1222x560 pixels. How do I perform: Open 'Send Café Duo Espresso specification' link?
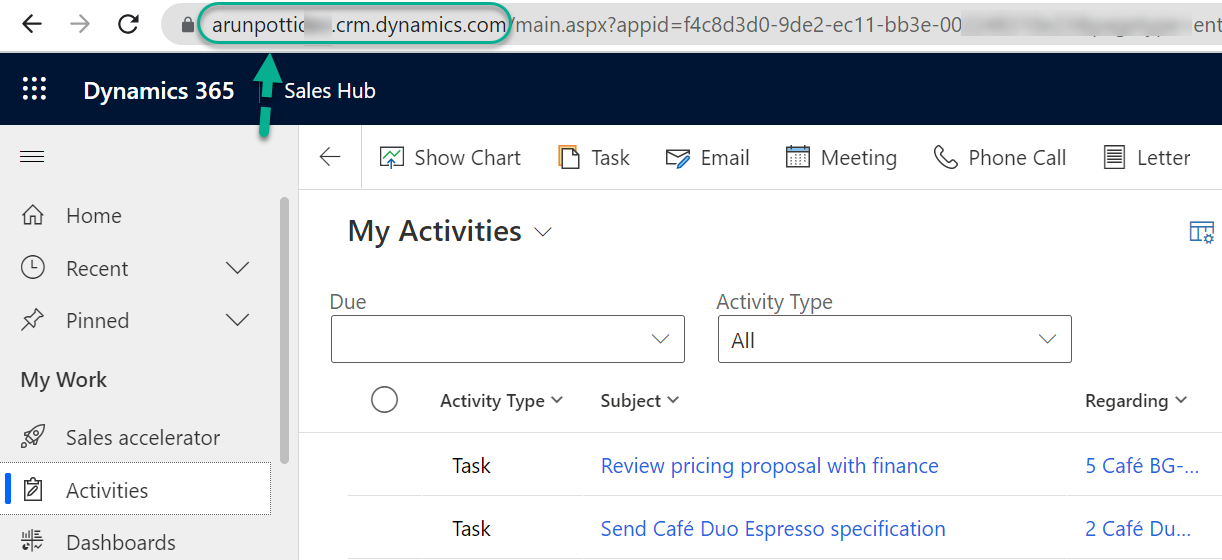click(772, 529)
